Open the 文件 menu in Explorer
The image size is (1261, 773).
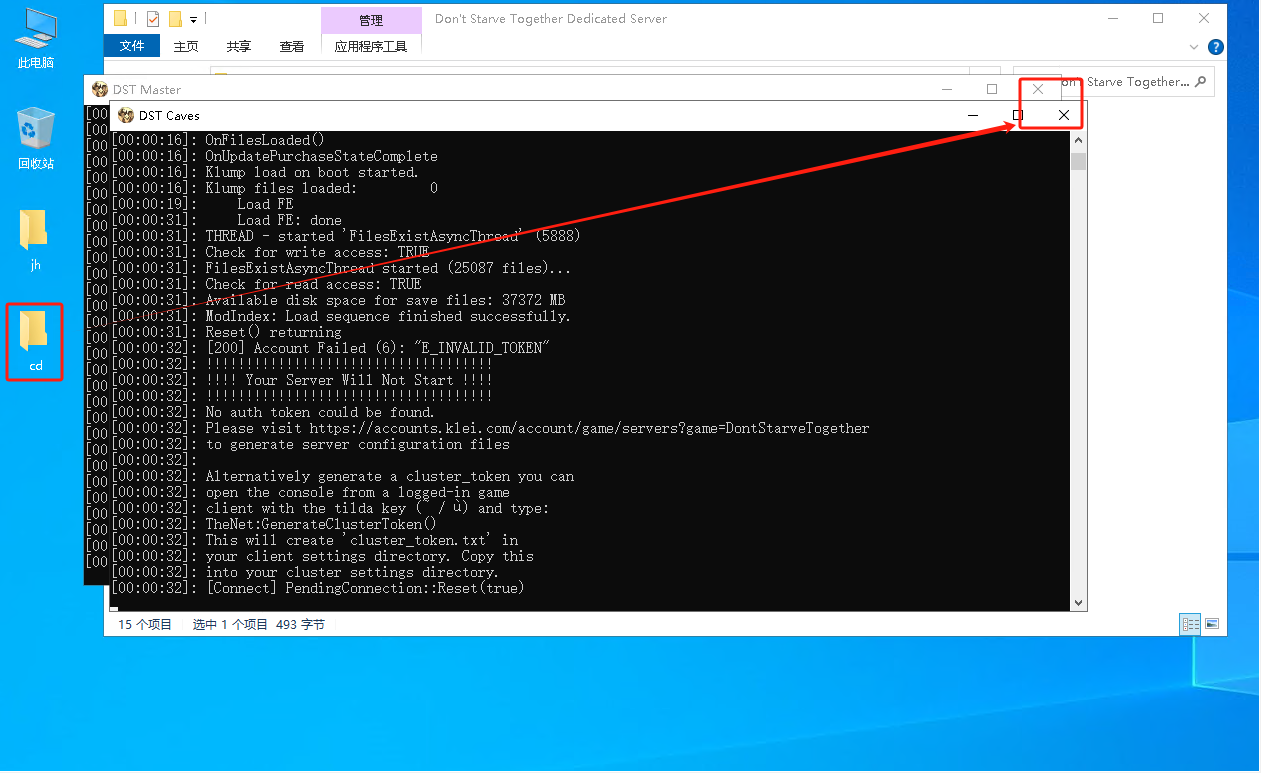point(132,46)
